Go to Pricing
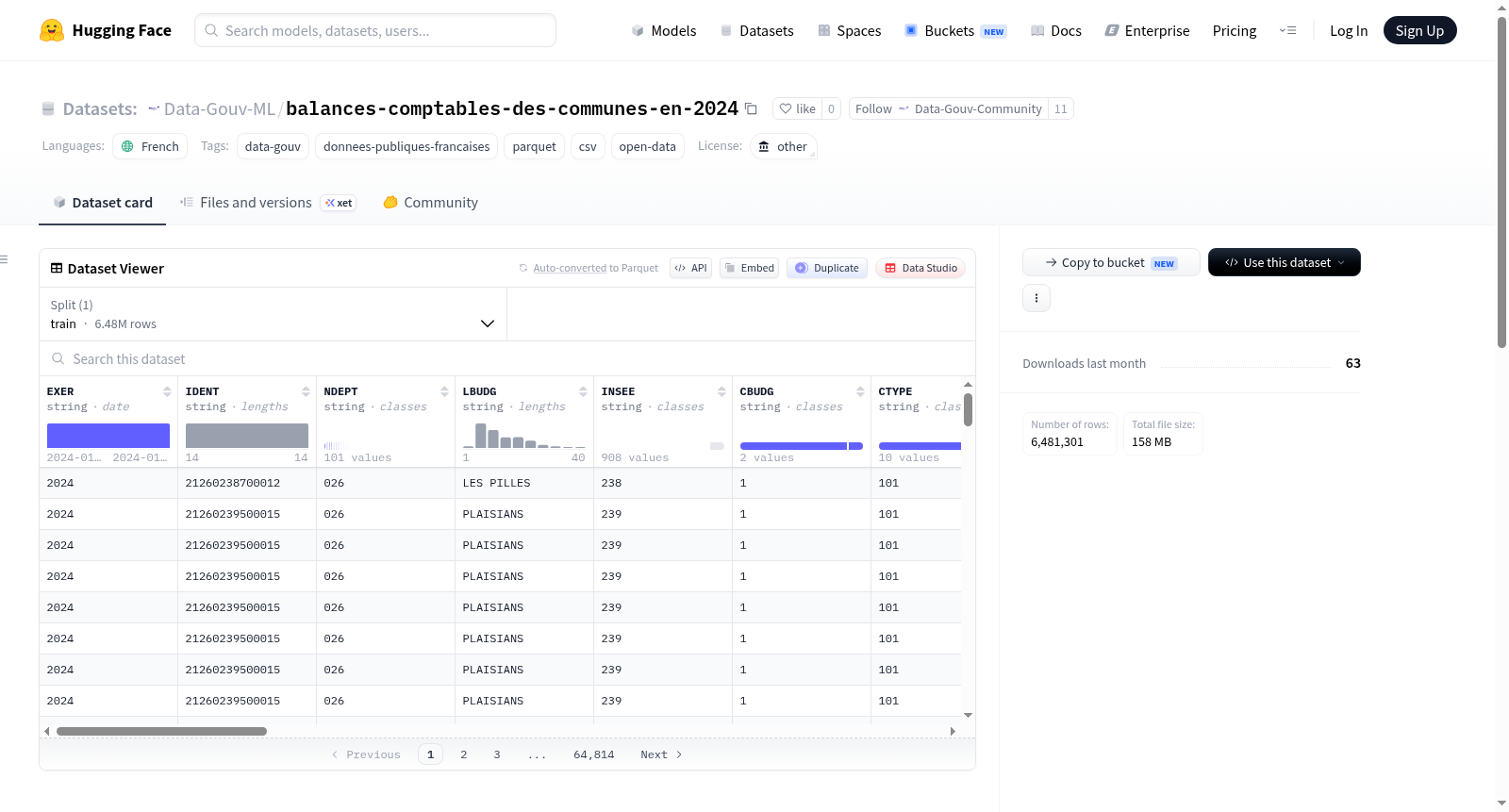The height and width of the screenshot is (812, 1509). (1235, 30)
